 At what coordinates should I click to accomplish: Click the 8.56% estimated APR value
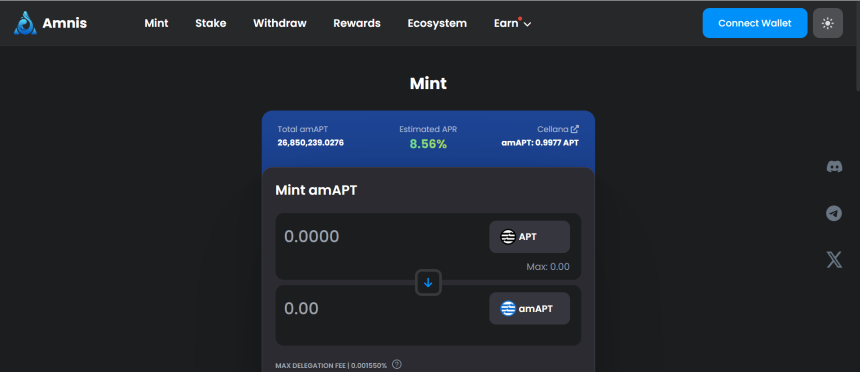[428, 144]
